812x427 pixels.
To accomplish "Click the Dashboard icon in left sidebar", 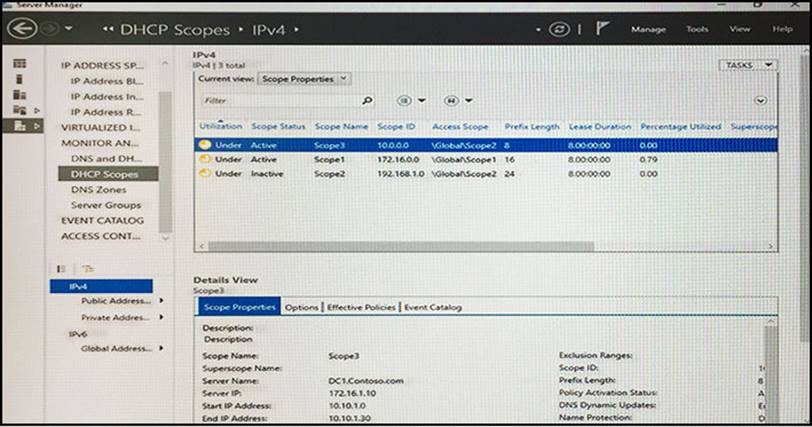I will 18,64.
